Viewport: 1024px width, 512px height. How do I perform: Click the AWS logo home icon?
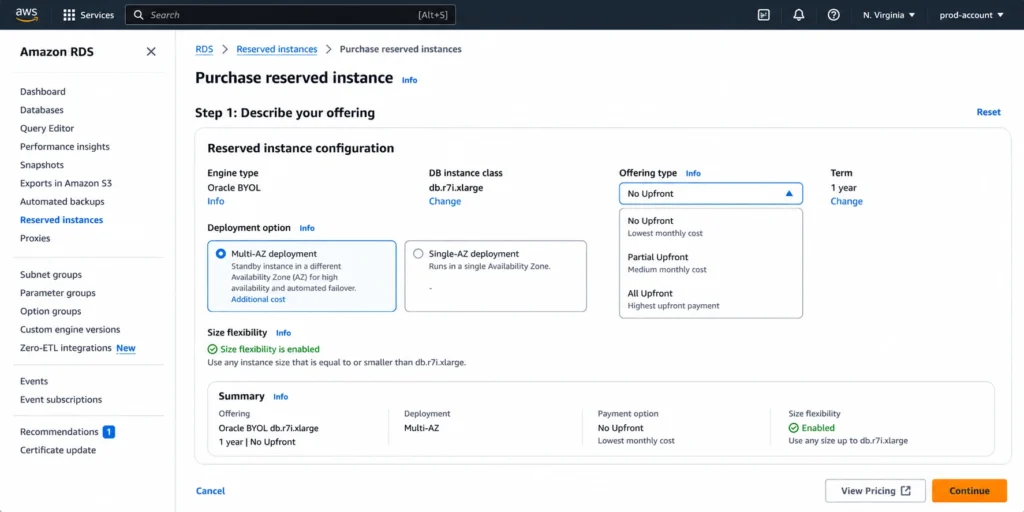tap(27, 14)
